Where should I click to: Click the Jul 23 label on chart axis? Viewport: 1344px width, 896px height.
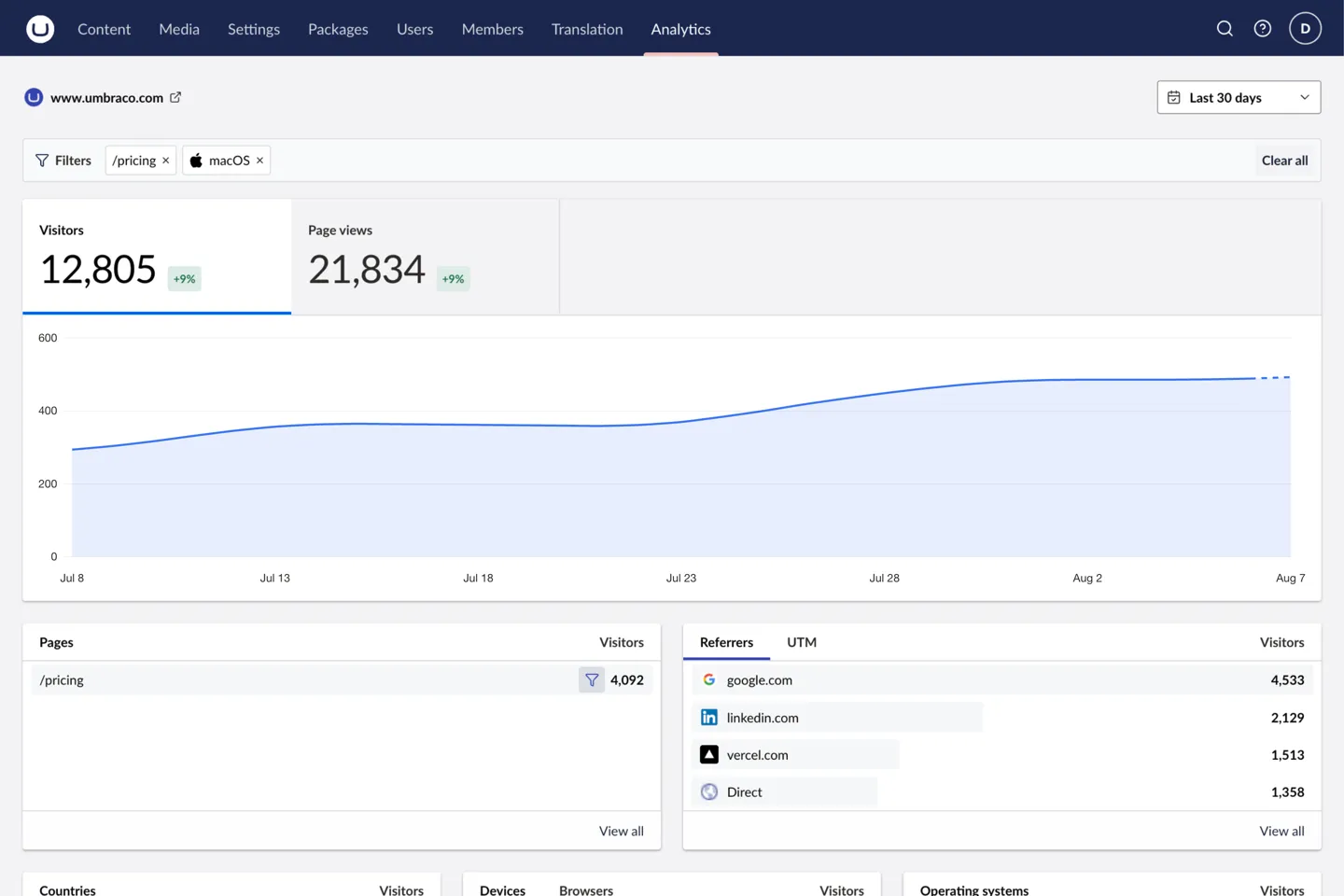pyautogui.click(x=681, y=578)
